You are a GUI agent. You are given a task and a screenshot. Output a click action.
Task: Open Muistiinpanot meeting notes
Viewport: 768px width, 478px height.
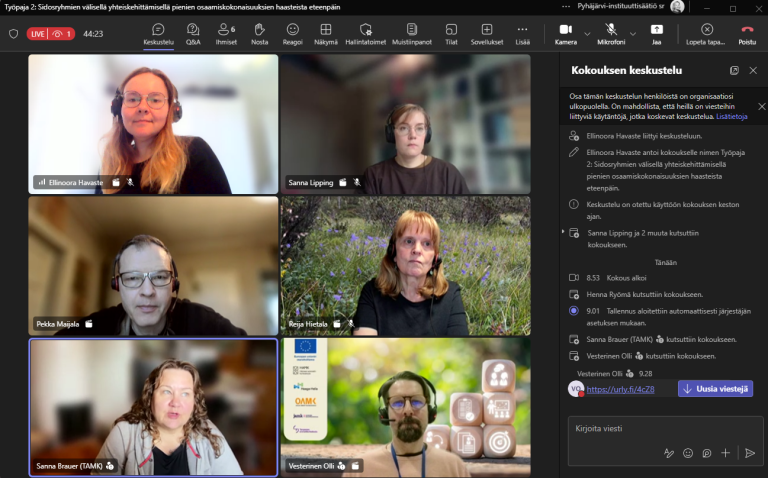[411, 34]
